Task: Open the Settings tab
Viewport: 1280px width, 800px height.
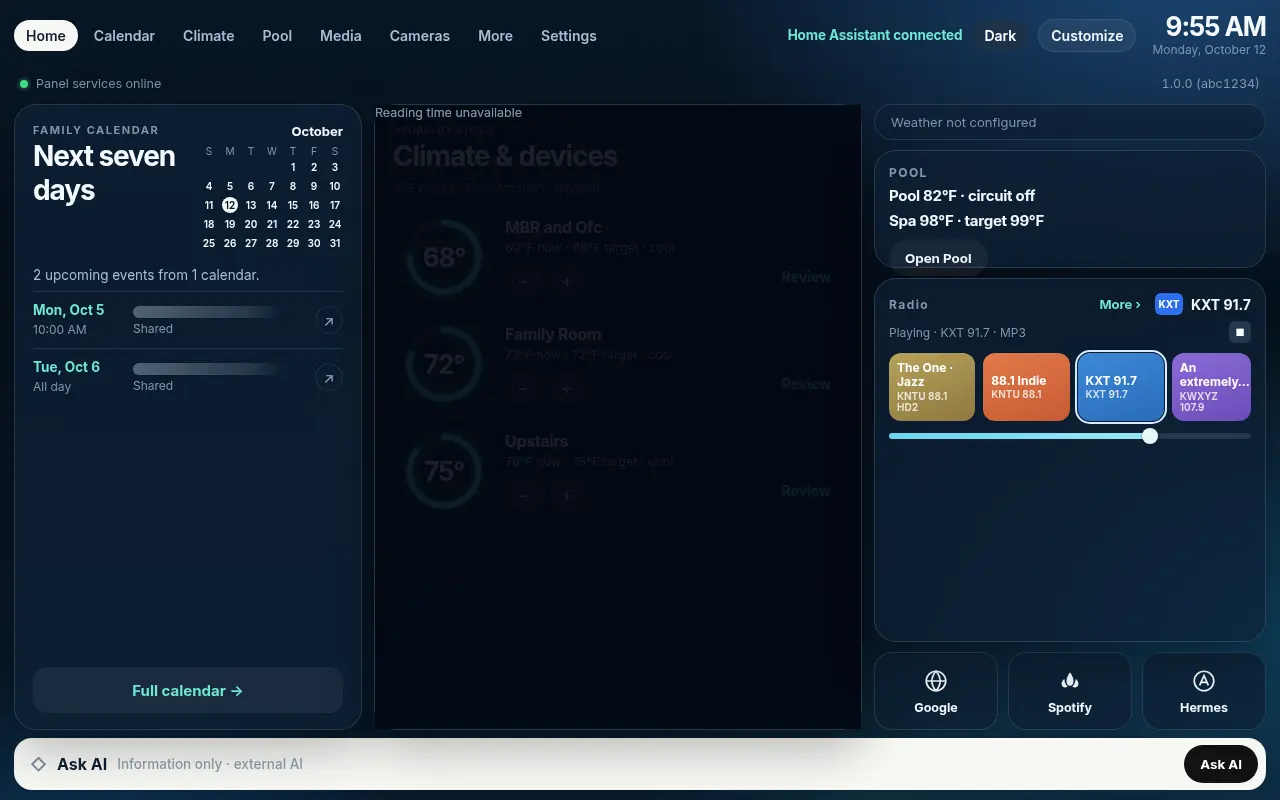Action: click(x=569, y=35)
